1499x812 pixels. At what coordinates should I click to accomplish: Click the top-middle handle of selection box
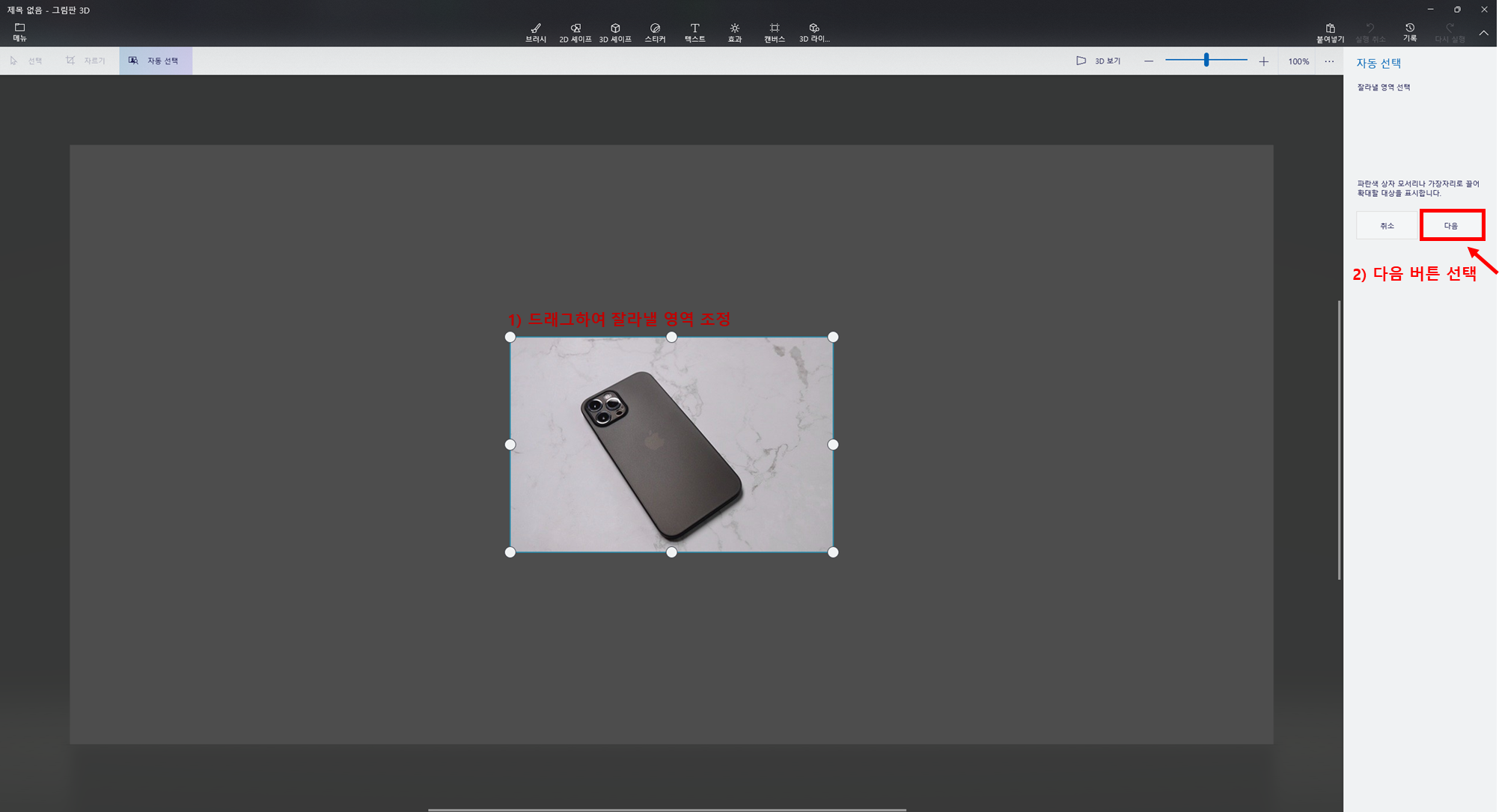coord(671,337)
